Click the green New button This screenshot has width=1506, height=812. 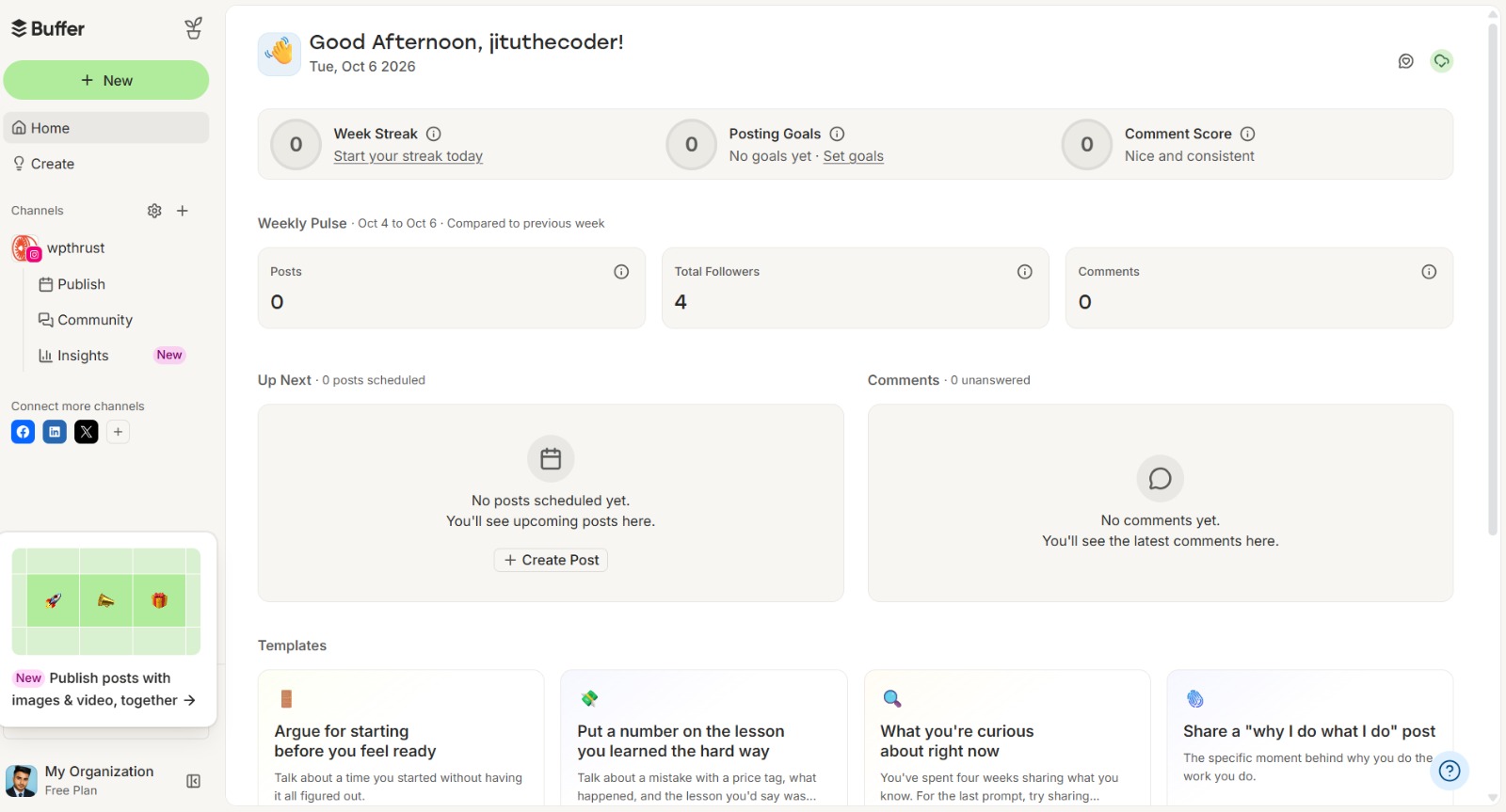click(x=106, y=80)
